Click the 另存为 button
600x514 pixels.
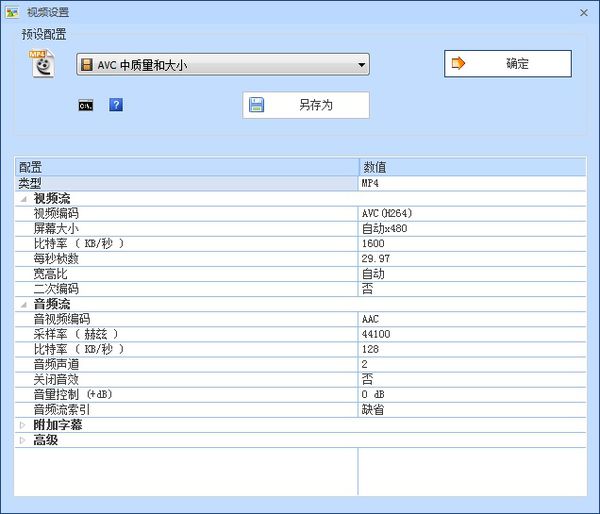[x=306, y=105]
